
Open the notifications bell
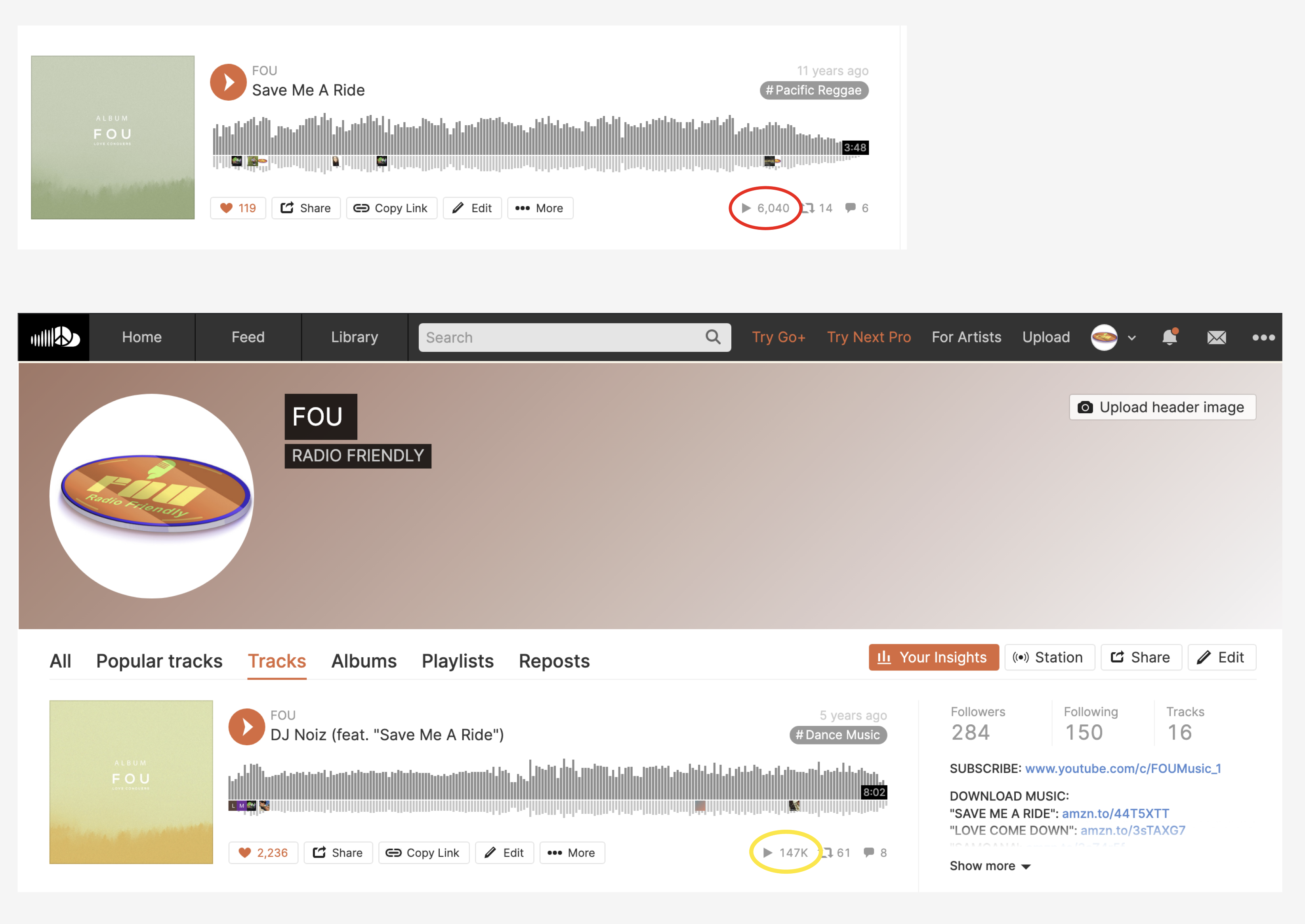1170,337
